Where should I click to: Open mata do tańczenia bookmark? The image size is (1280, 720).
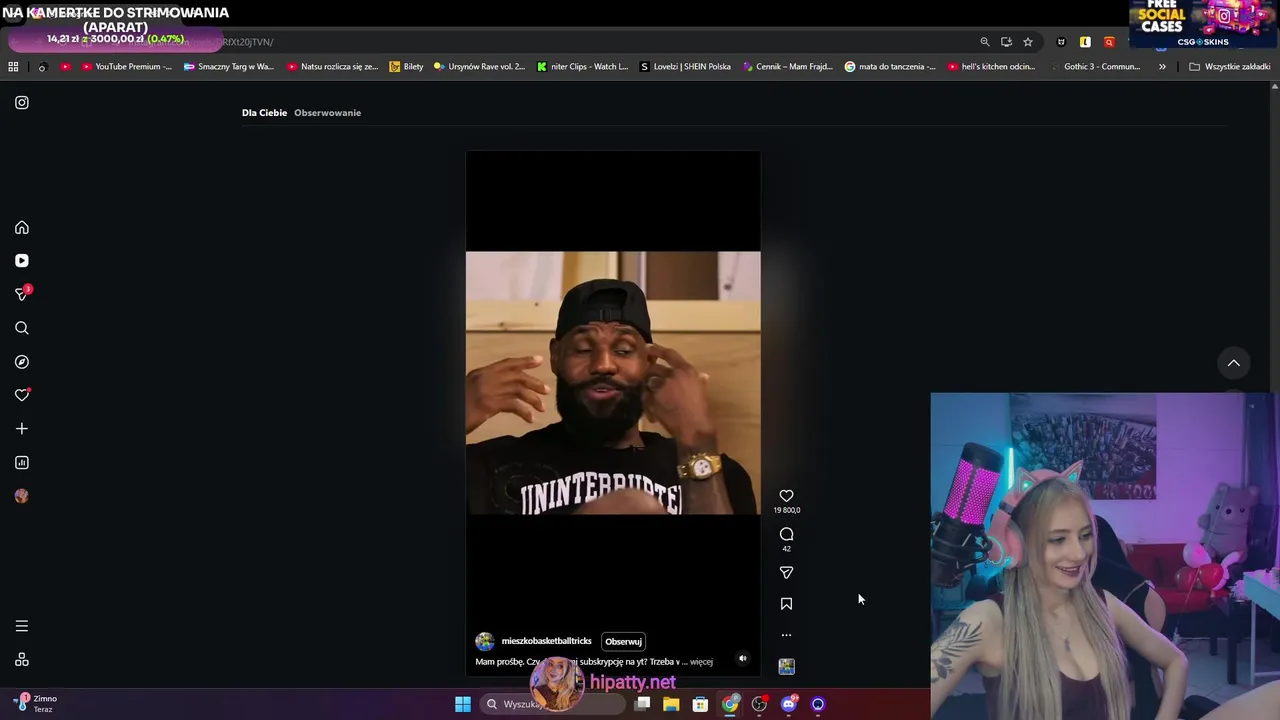point(890,67)
